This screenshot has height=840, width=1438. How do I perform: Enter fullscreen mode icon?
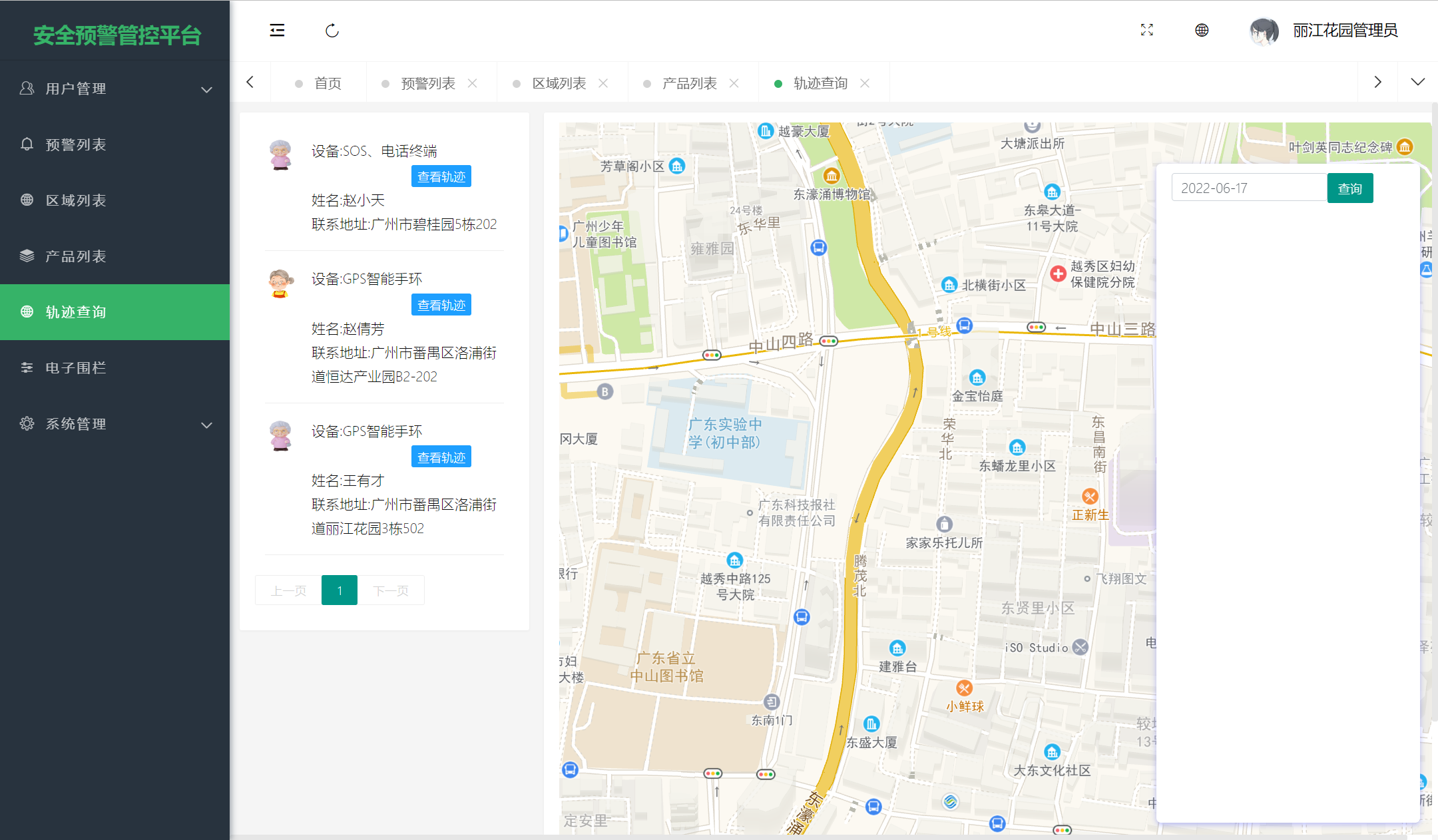tap(1146, 31)
